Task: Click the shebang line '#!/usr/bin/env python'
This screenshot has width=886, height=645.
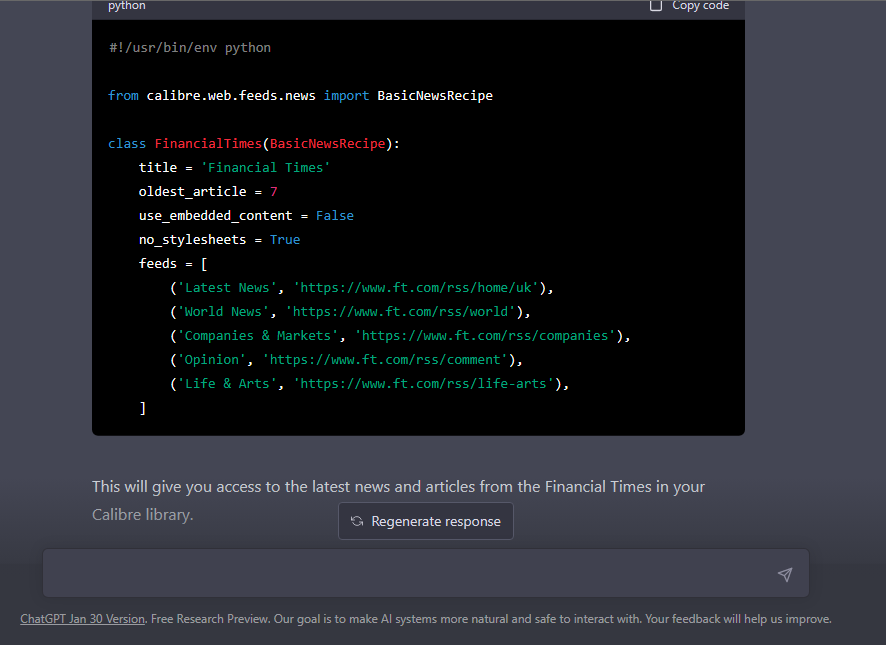Action: pyautogui.click(x=190, y=48)
